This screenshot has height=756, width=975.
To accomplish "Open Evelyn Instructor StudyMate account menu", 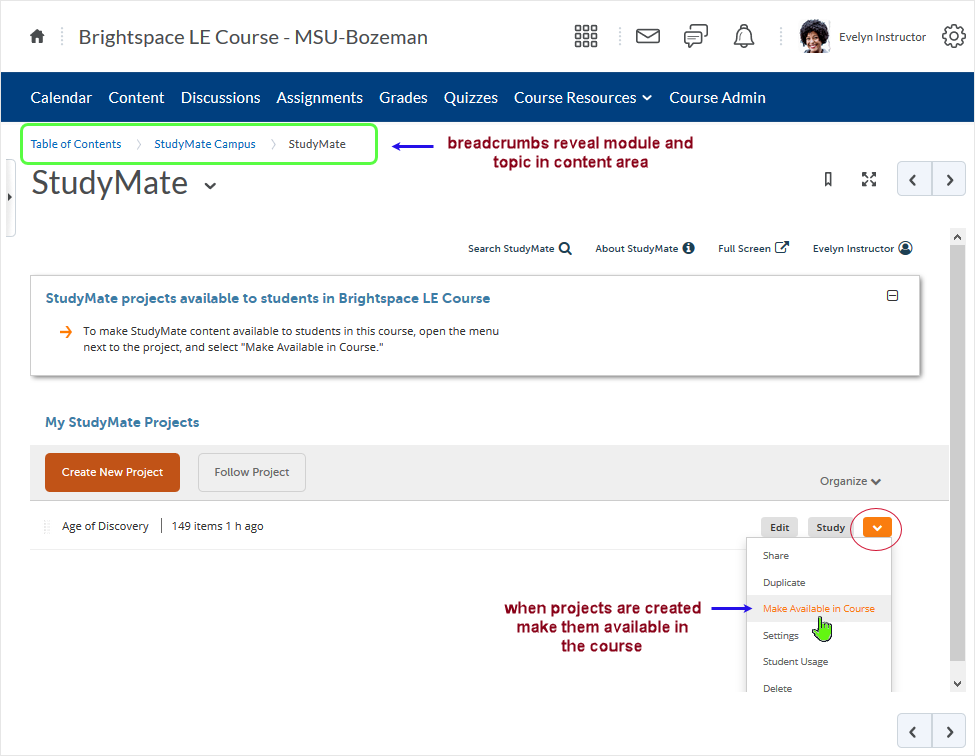I will click(862, 249).
